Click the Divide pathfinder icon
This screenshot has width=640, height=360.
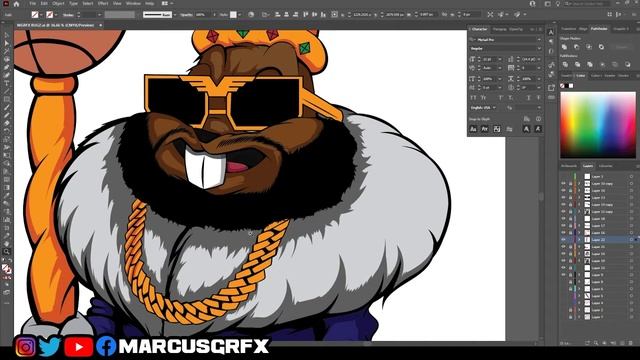tap(565, 64)
